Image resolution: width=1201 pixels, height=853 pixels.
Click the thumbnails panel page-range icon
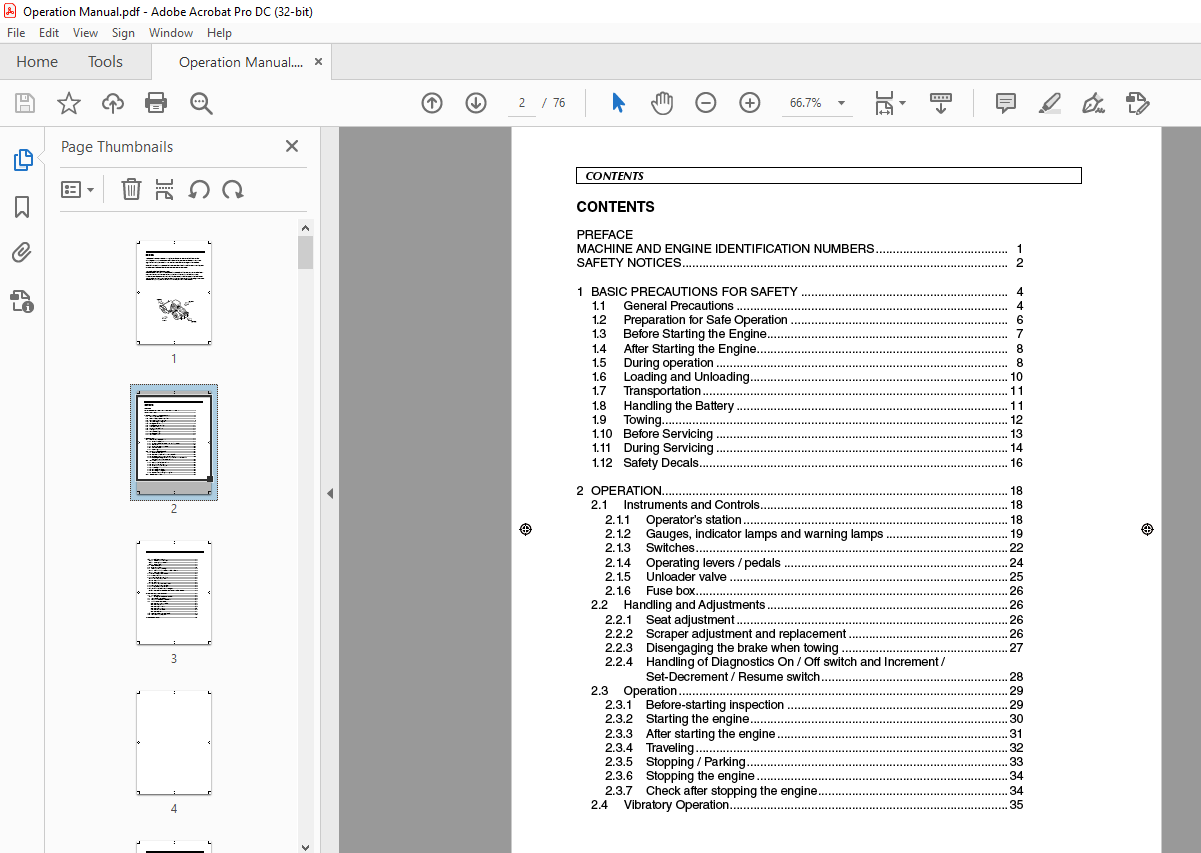point(165,189)
